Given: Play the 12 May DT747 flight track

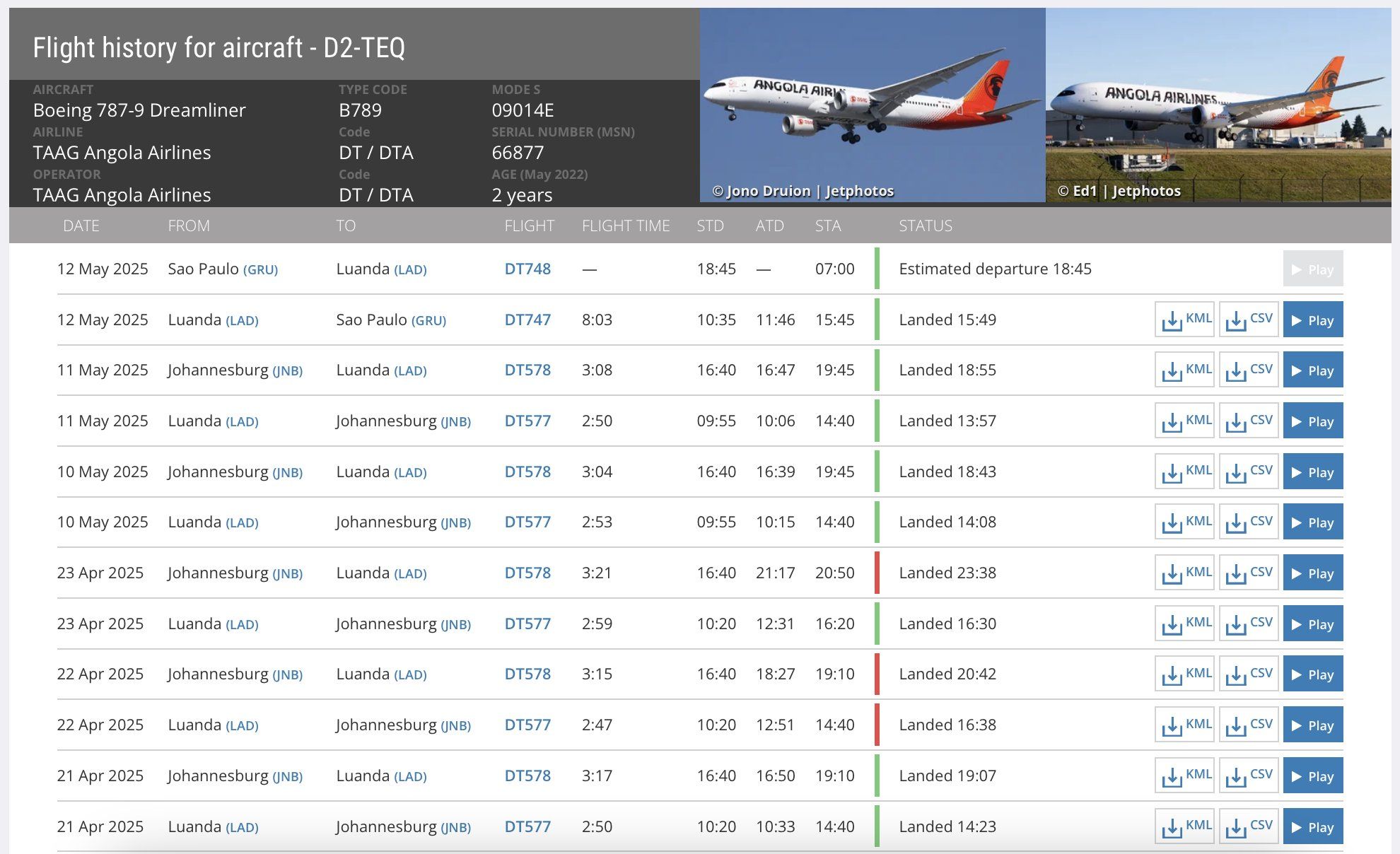Looking at the screenshot, I should tap(1312, 320).
